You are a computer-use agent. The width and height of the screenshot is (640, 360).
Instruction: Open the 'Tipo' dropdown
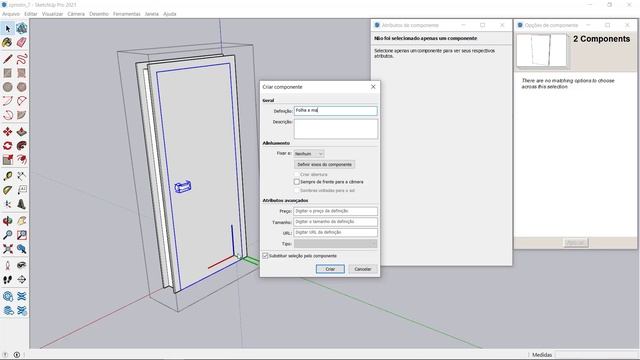point(336,244)
